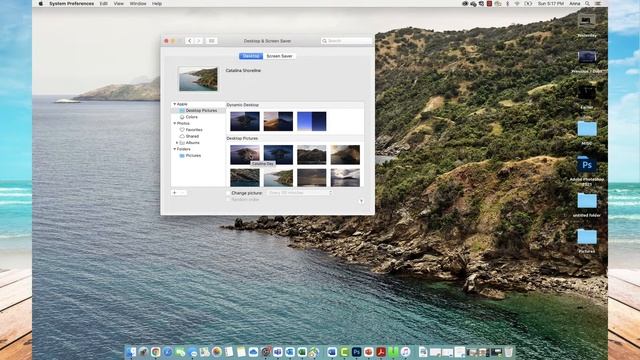640x360 pixels.
Task: Collapse the Apple group in the sidebar
Action: coord(175,104)
